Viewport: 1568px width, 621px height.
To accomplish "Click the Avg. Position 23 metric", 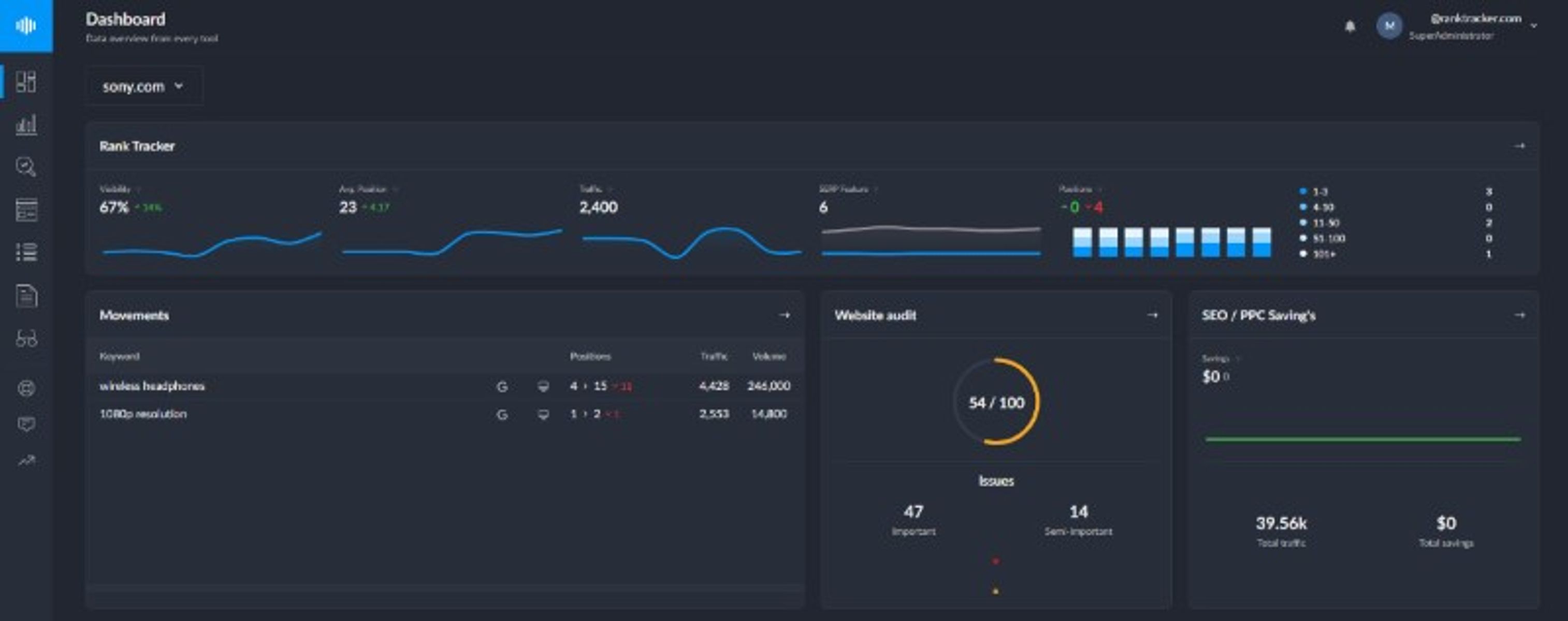I will [x=347, y=208].
